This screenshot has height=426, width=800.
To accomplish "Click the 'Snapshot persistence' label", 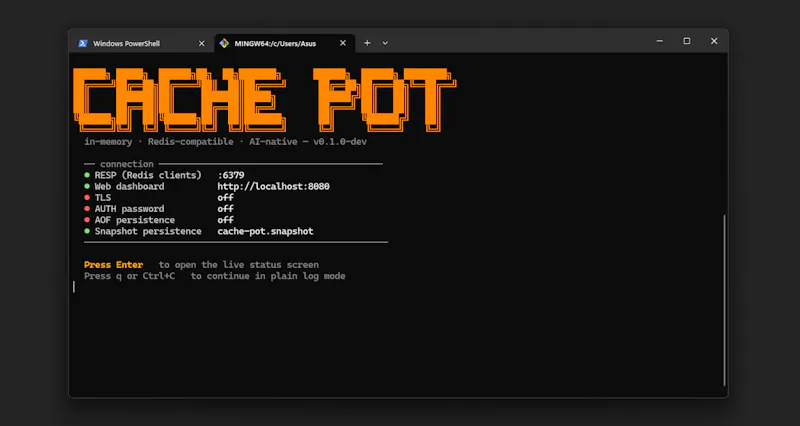I will [x=148, y=231].
